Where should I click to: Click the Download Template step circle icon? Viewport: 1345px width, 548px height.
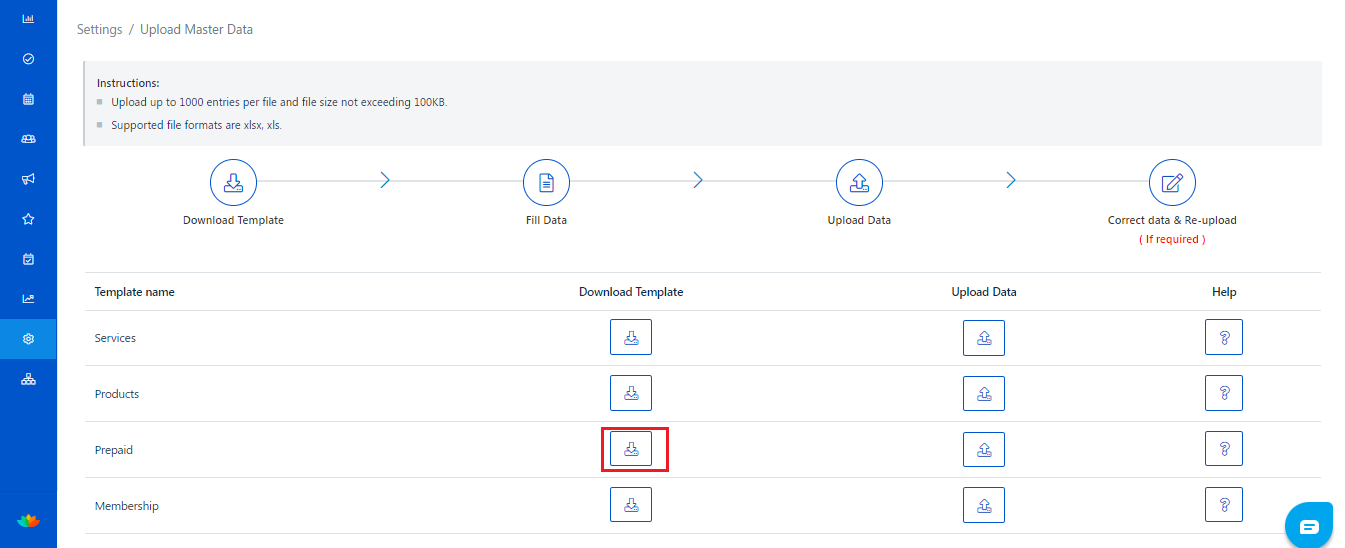coord(233,183)
